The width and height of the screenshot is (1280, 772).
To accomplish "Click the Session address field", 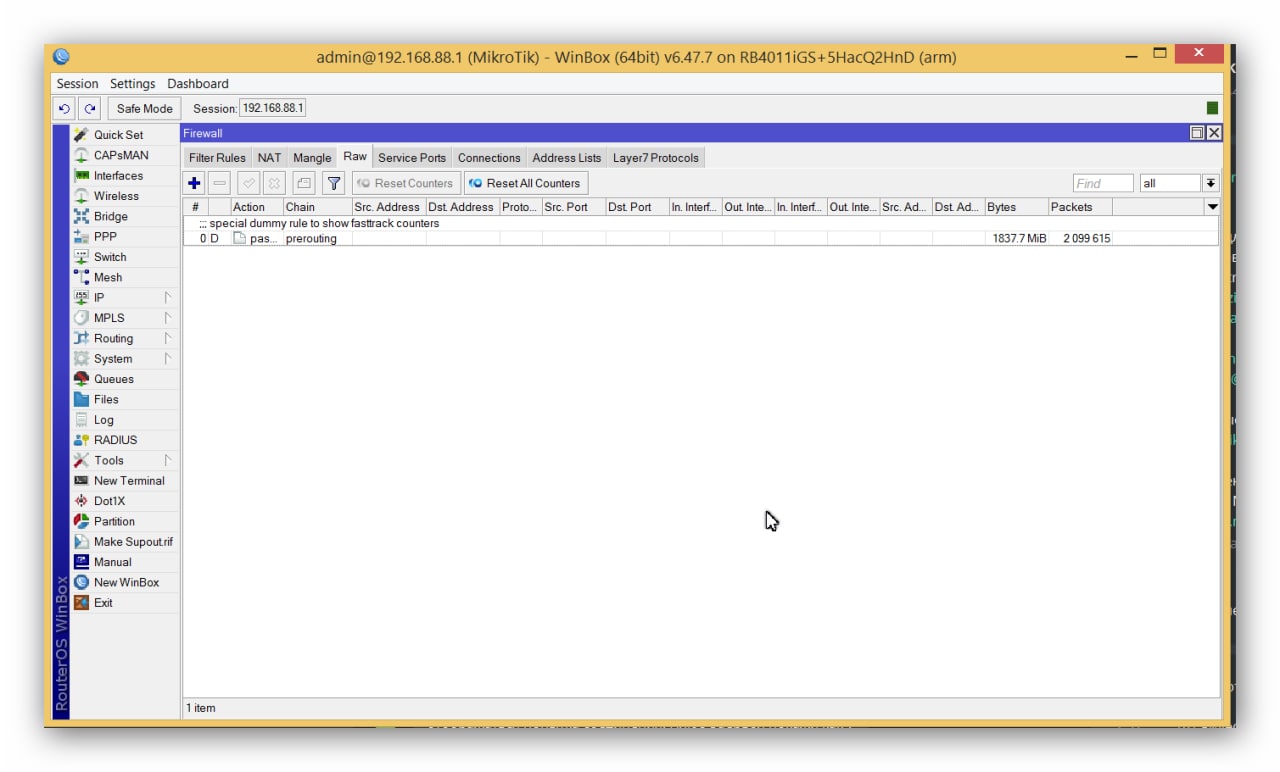I will click(x=273, y=108).
